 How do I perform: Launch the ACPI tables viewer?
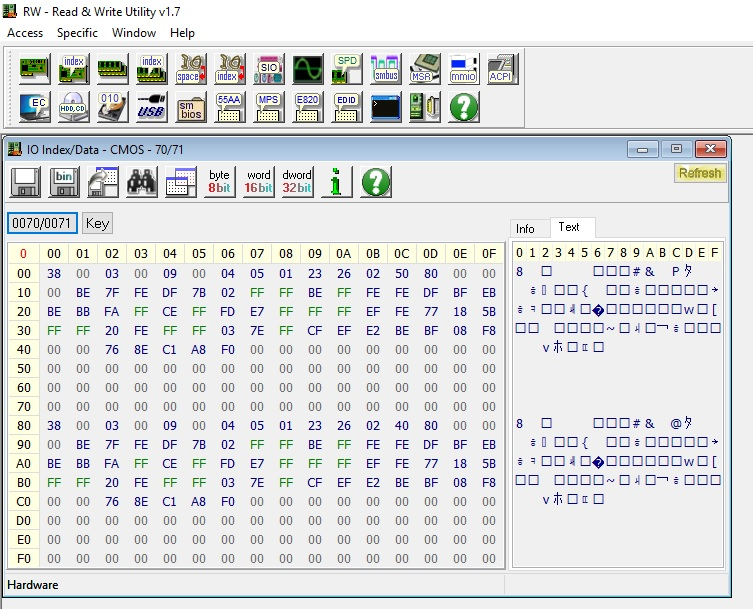click(502, 69)
